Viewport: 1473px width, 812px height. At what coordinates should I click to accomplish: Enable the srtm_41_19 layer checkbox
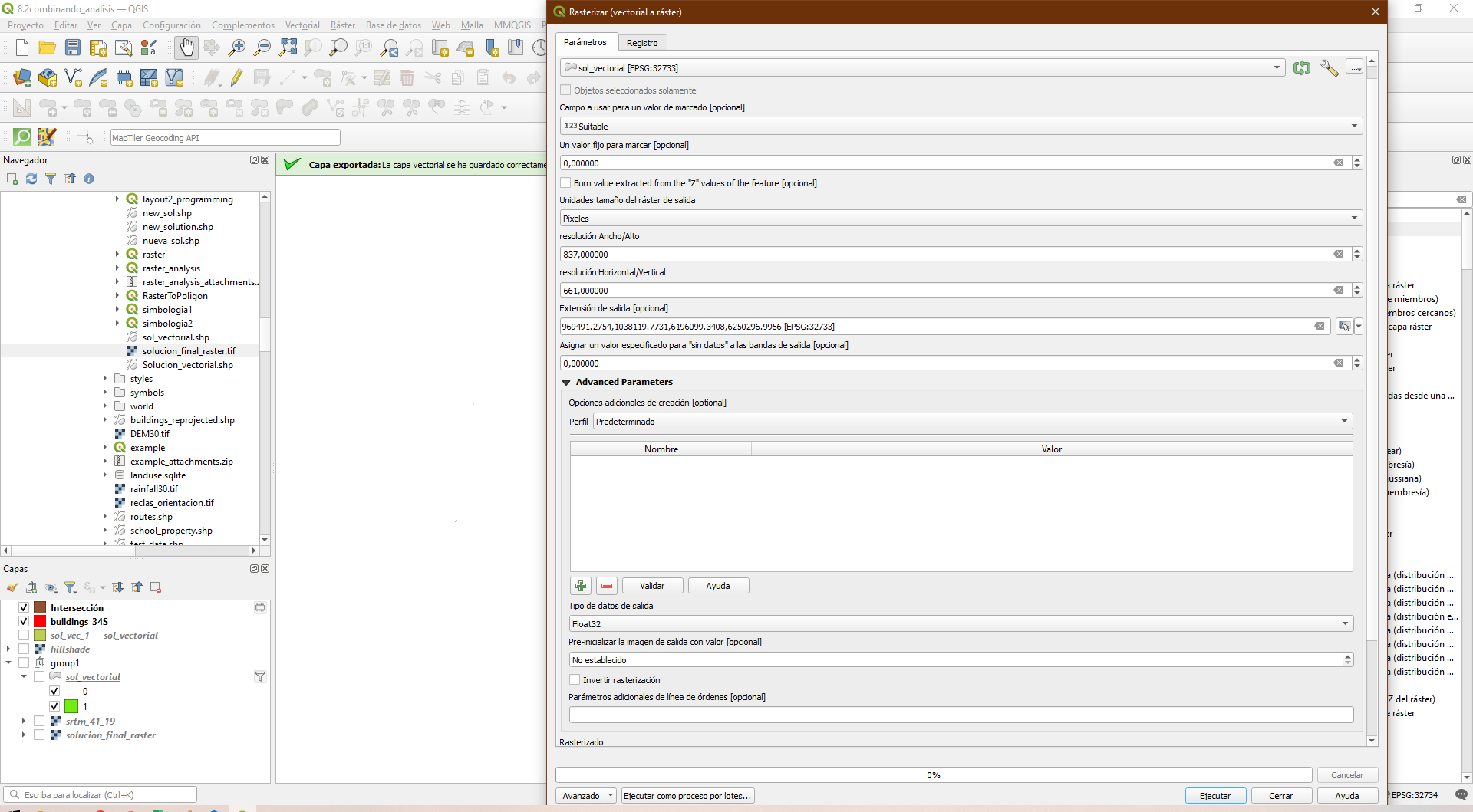pos(39,722)
